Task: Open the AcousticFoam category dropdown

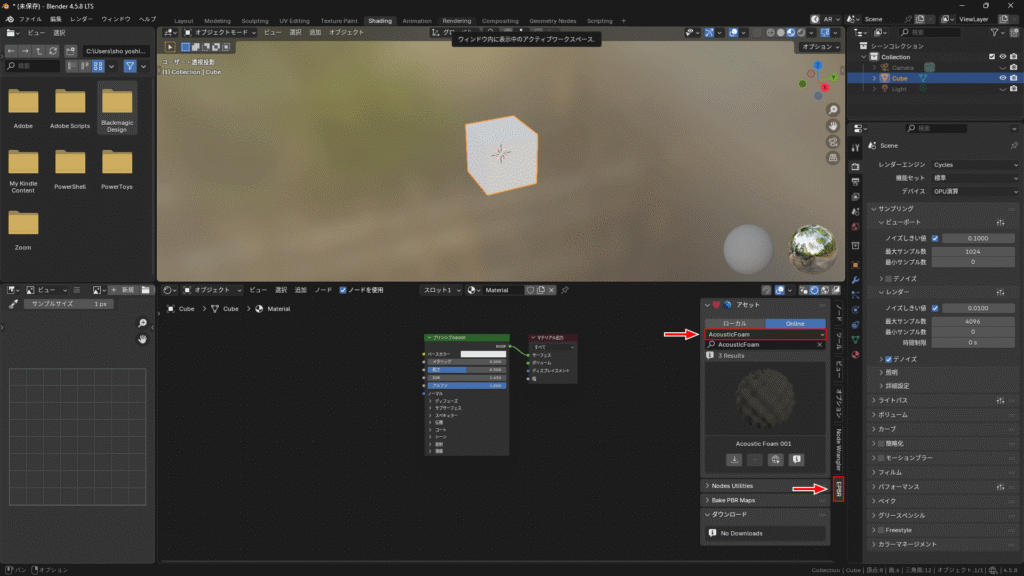Action: click(765, 334)
